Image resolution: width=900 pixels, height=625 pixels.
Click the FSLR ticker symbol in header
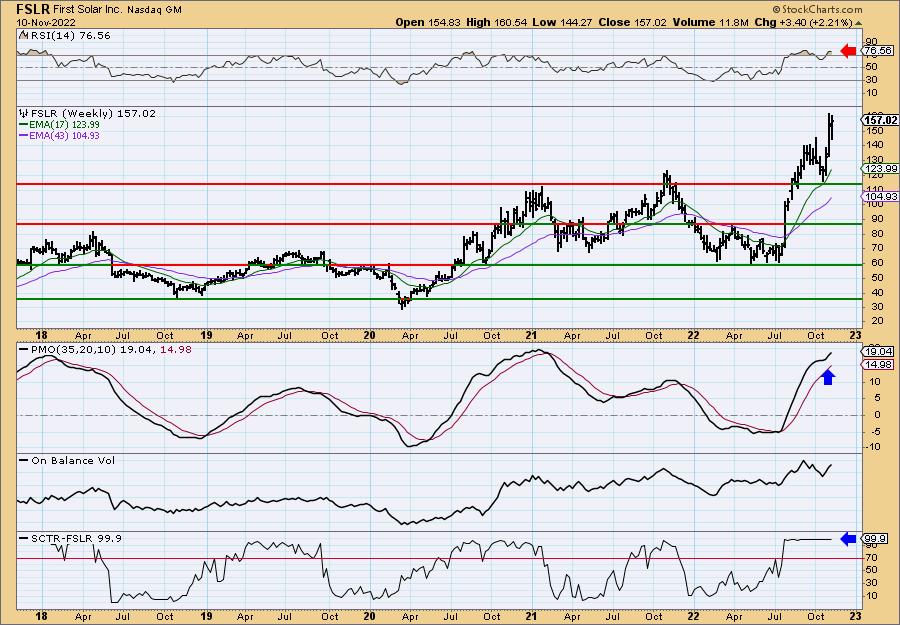coord(33,9)
